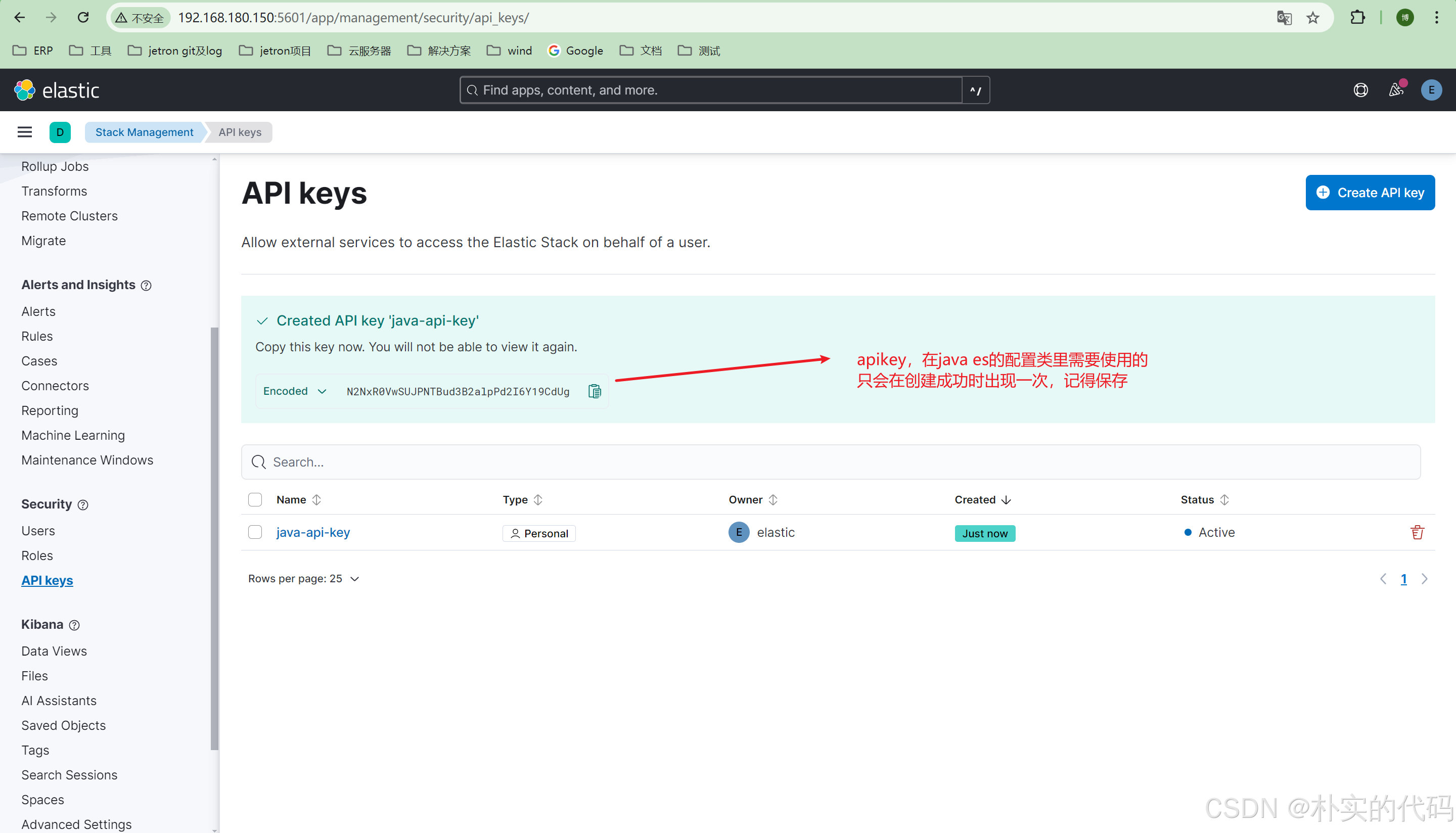This screenshot has width=1456, height=833.
Task: Expand the Encoded format dropdown
Action: (295, 391)
